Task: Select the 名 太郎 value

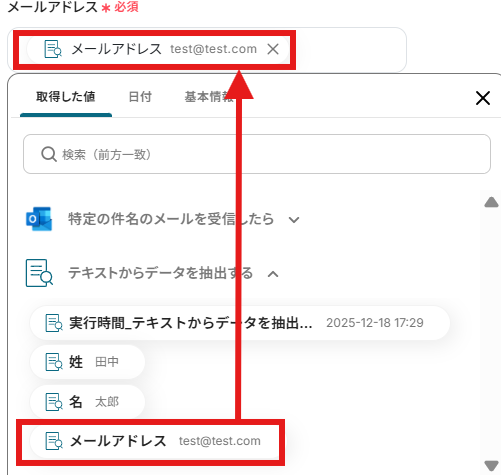Action: tap(88, 402)
